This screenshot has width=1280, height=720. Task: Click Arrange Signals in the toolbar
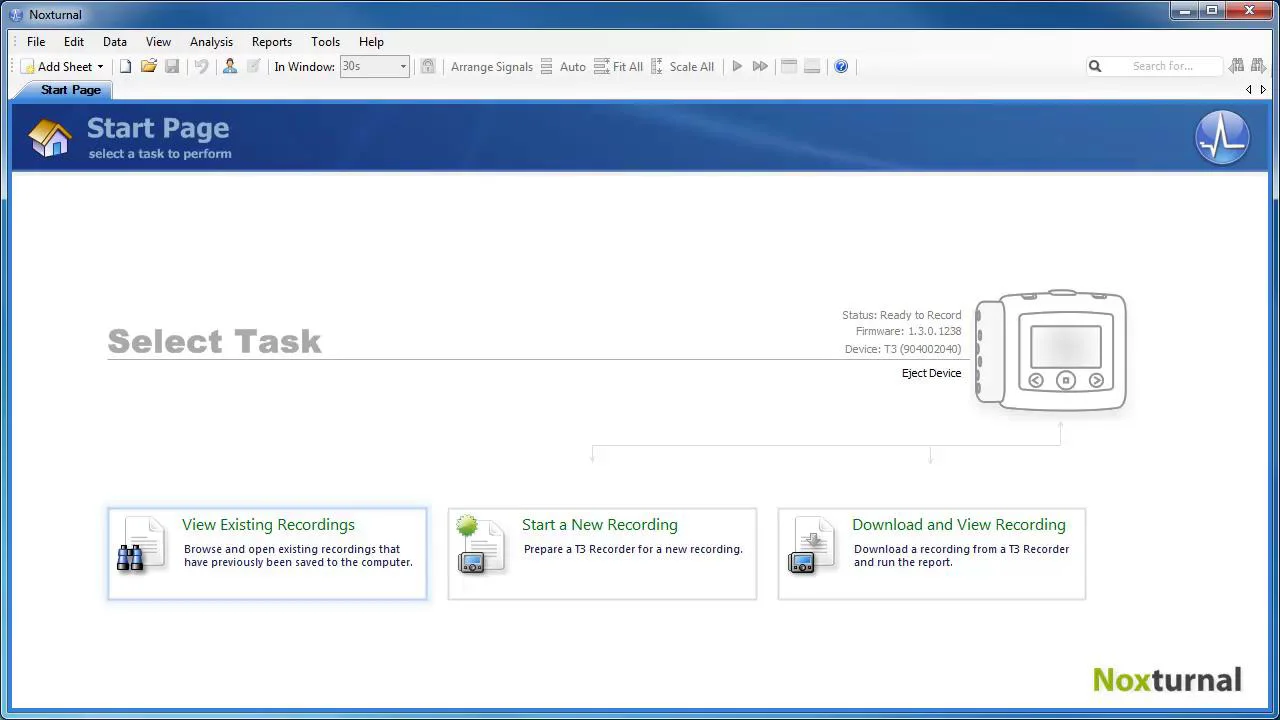click(x=492, y=67)
